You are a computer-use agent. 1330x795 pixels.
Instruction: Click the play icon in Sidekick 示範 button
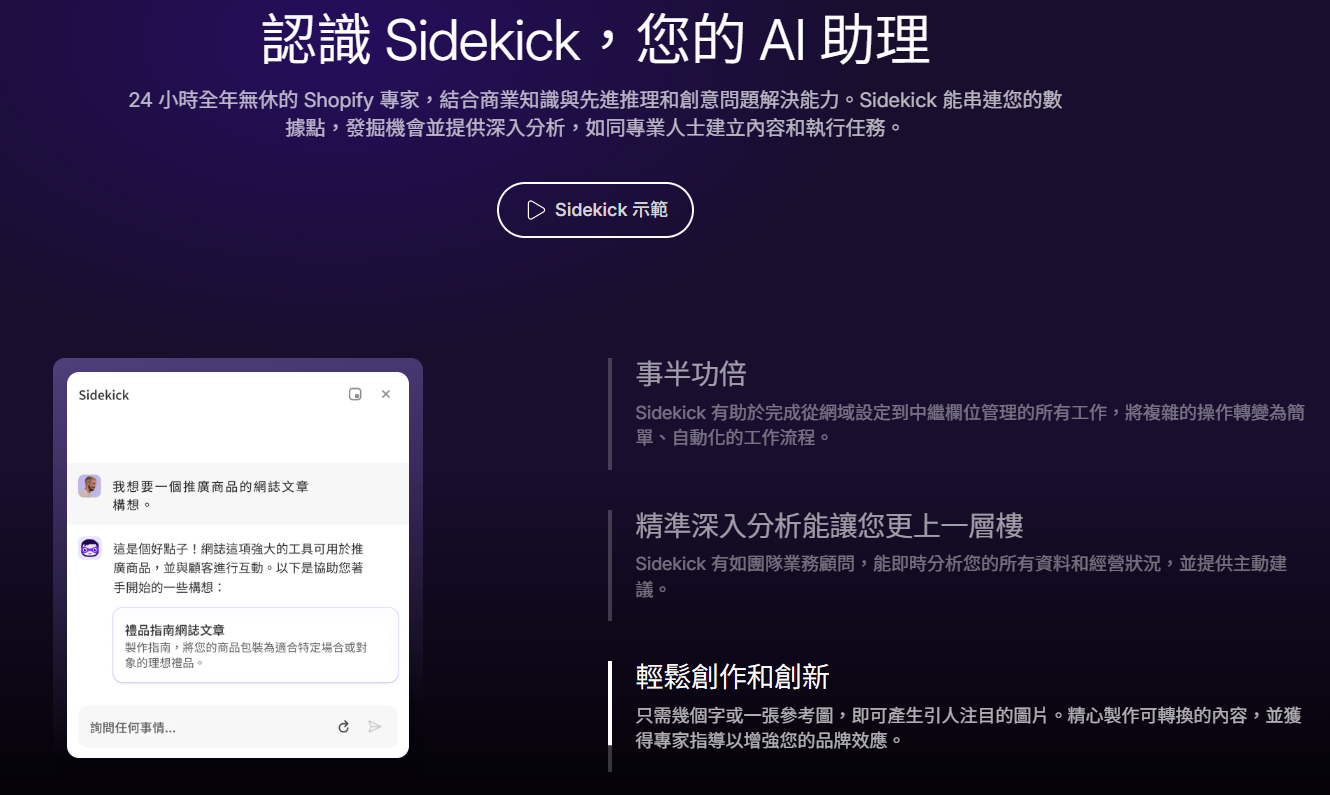point(536,210)
